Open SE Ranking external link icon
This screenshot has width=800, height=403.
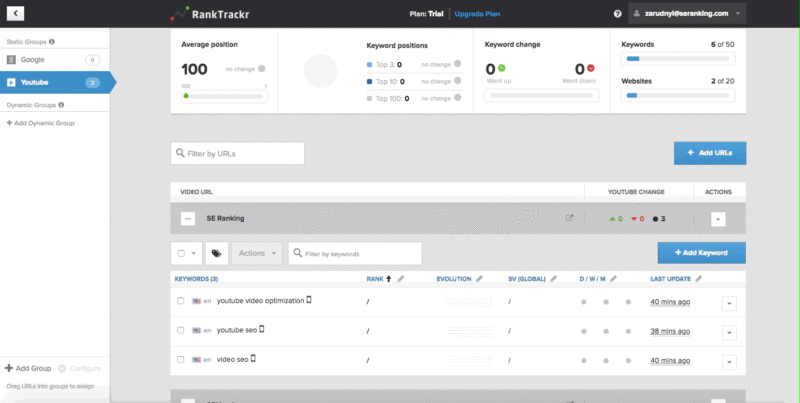pyautogui.click(x=570, y=218)
